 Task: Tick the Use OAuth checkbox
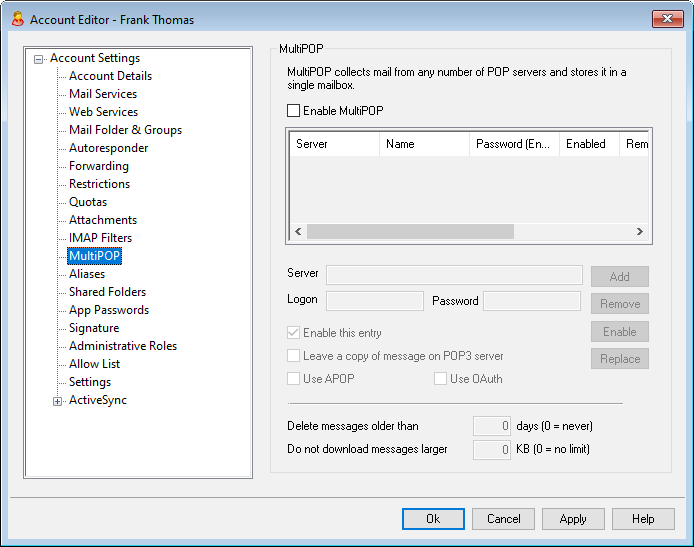pyautogui.click(x=440, y=379)
